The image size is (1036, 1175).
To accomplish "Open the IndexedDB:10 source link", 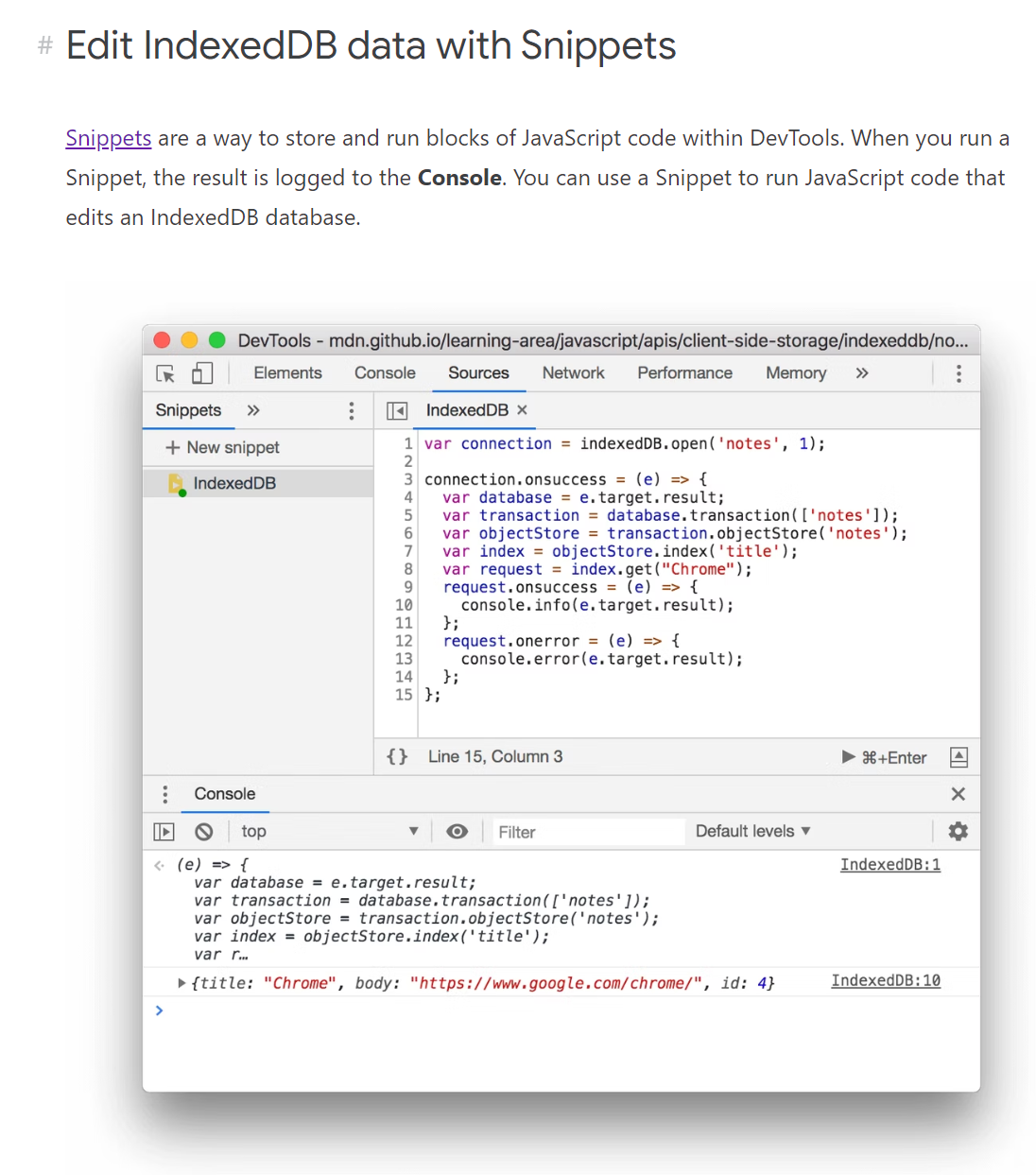I will 886,981.
